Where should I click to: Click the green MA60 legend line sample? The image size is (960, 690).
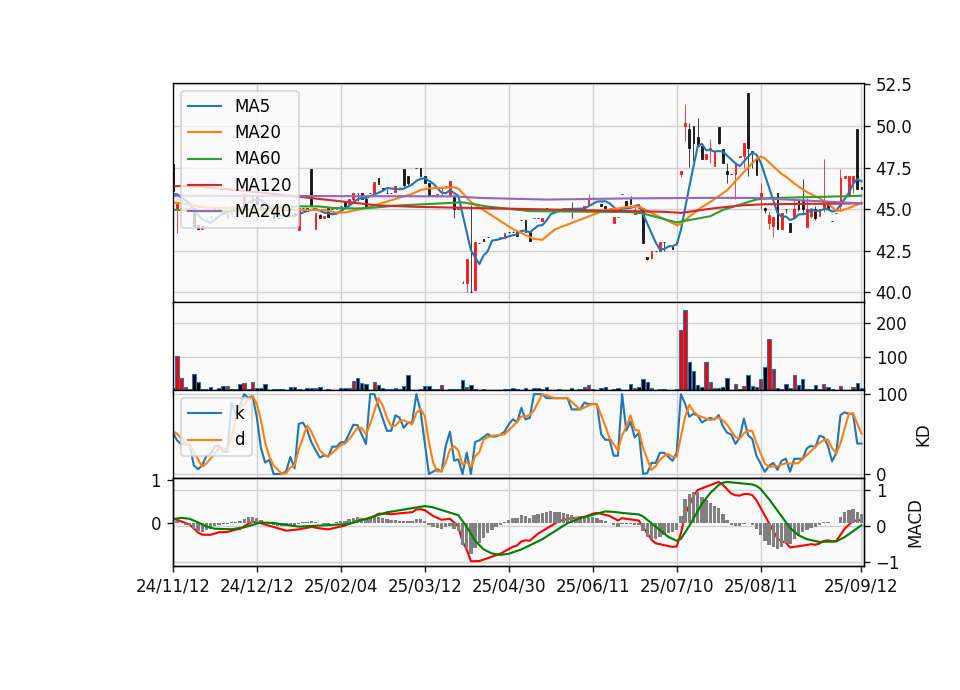point(204,159)
